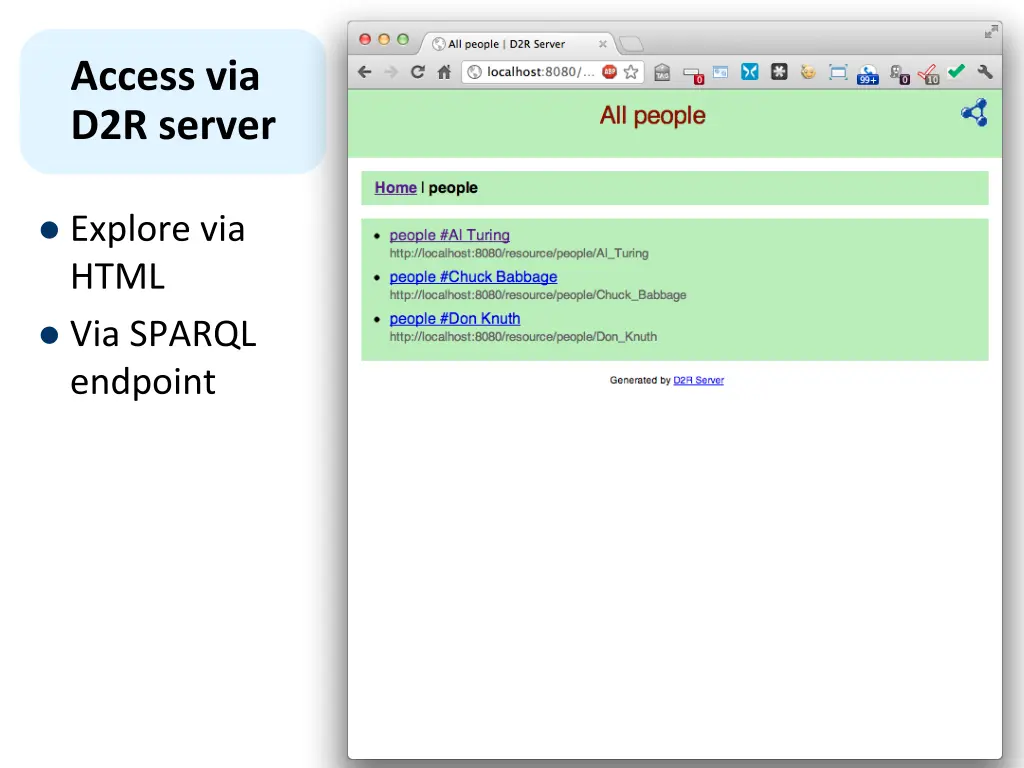
Task: Select the All people | D2R Server tab
Action: pos(510,44)
